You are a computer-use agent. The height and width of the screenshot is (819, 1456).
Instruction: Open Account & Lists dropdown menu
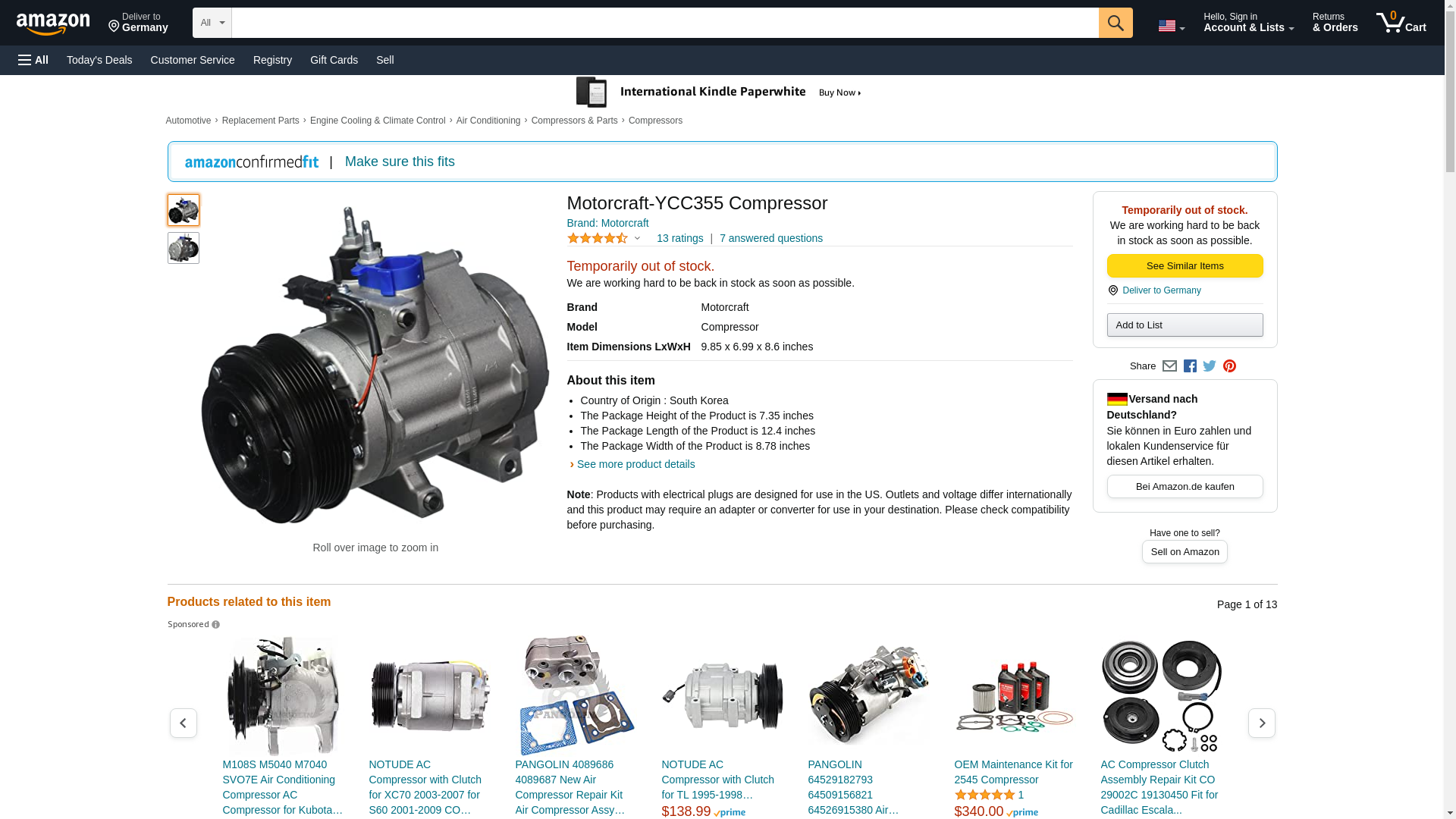pyautogui.click(x=1248, y=23)
